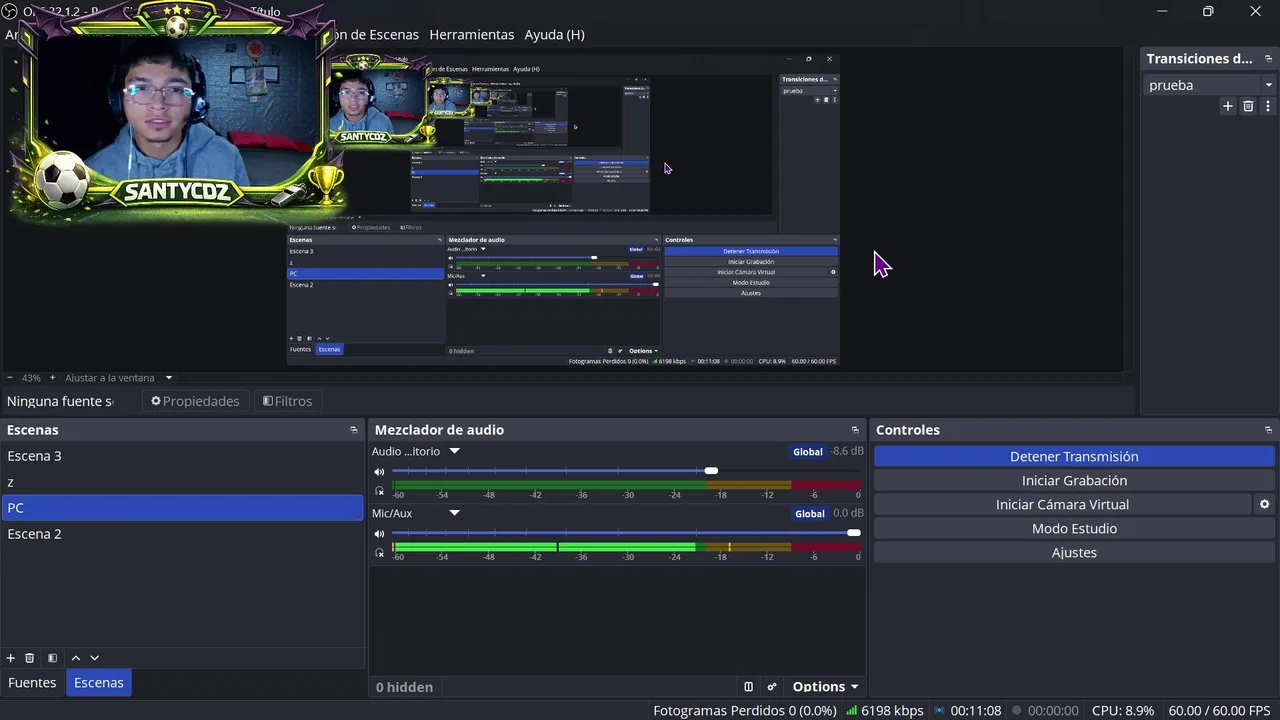This screenshot has height=720, width=1280.
Task: Toggle Modo Estudio
Action: [x=1074, y=529]
